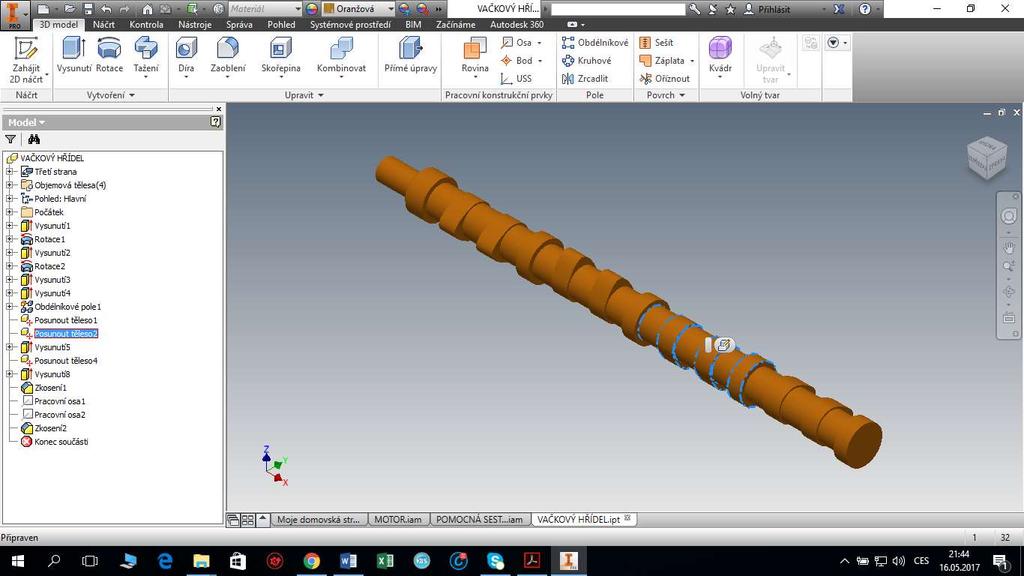Choose the Díra hole tool
1024x576 pixels.
point(186,57)
